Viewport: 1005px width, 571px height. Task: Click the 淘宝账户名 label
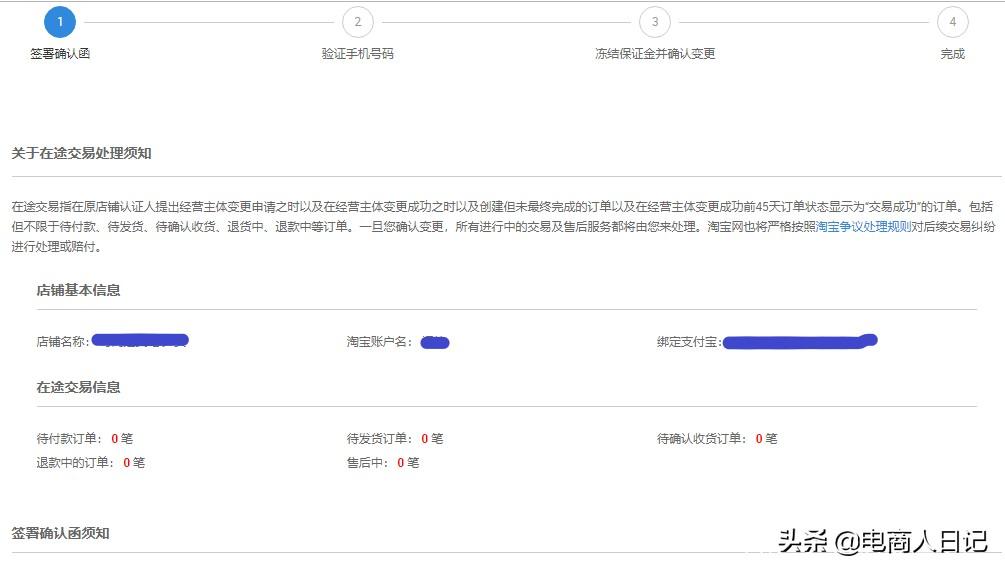[379, 342]
